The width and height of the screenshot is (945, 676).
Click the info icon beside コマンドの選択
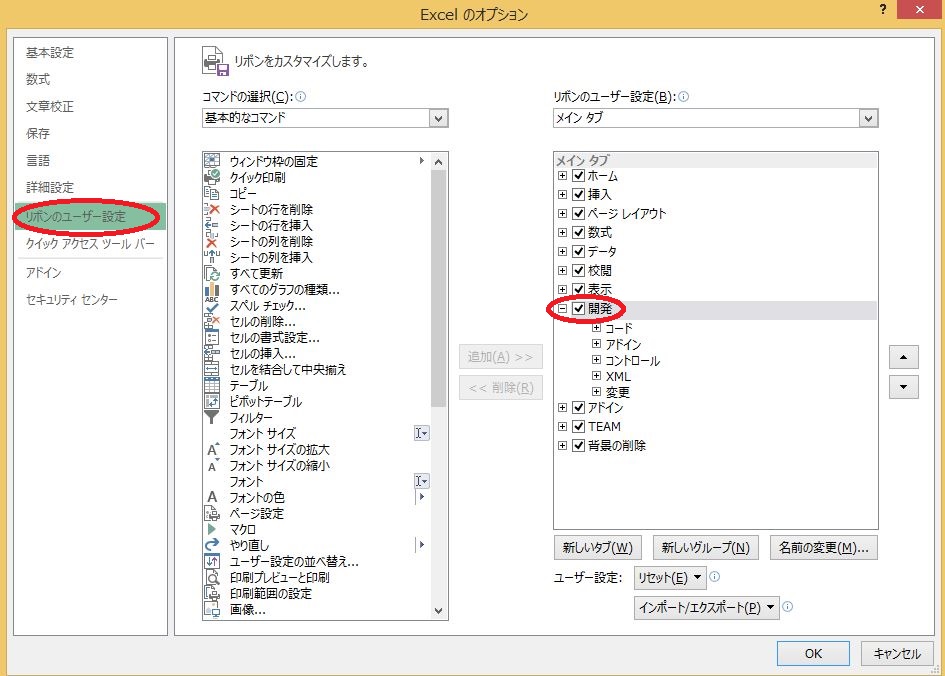[300, 96]
